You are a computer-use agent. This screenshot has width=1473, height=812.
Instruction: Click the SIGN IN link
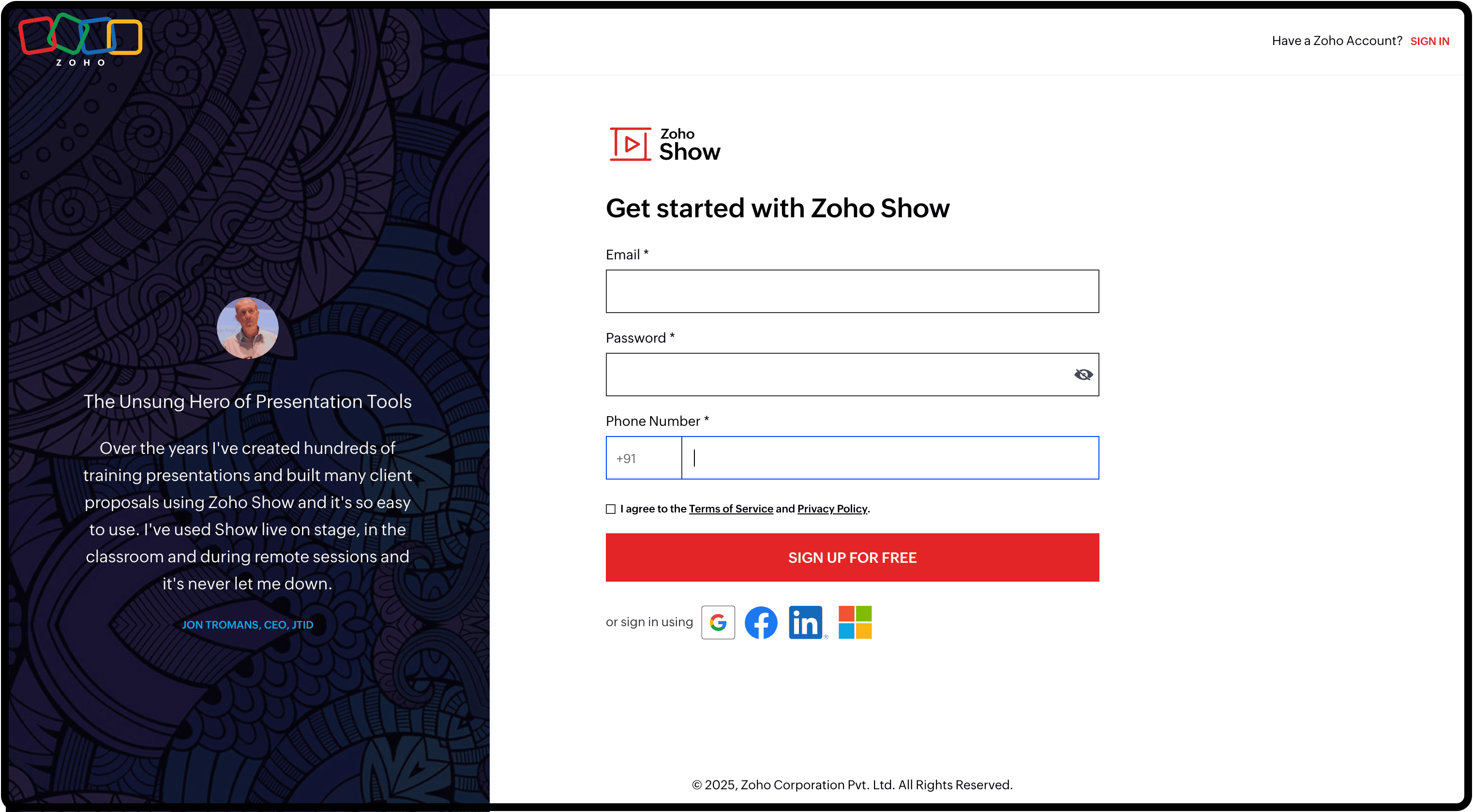(x=1429, y=41)
